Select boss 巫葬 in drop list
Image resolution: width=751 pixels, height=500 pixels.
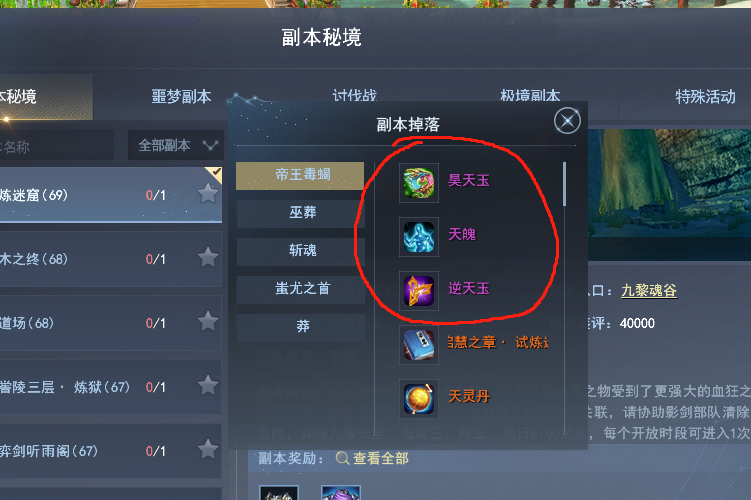pos(300,212)
